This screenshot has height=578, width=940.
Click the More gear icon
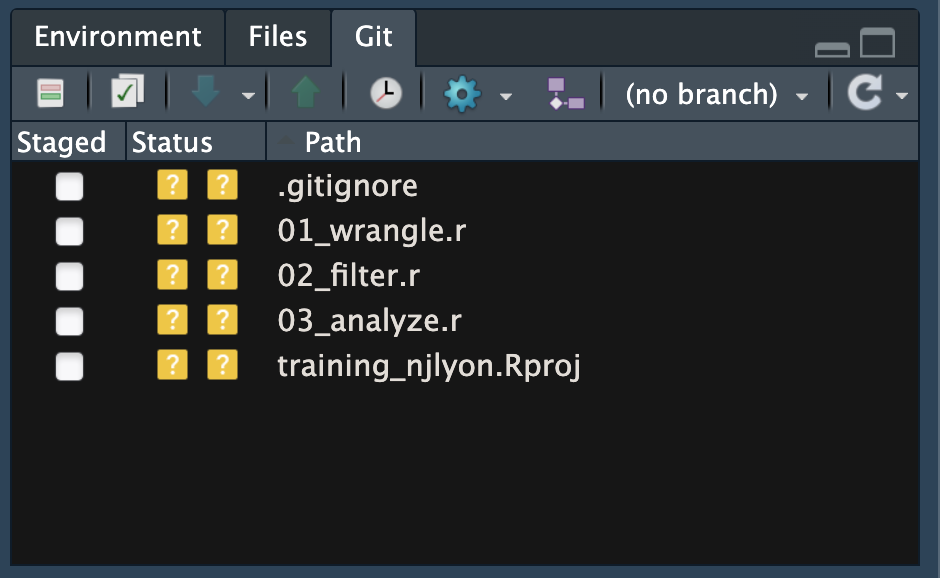(462, 94)
